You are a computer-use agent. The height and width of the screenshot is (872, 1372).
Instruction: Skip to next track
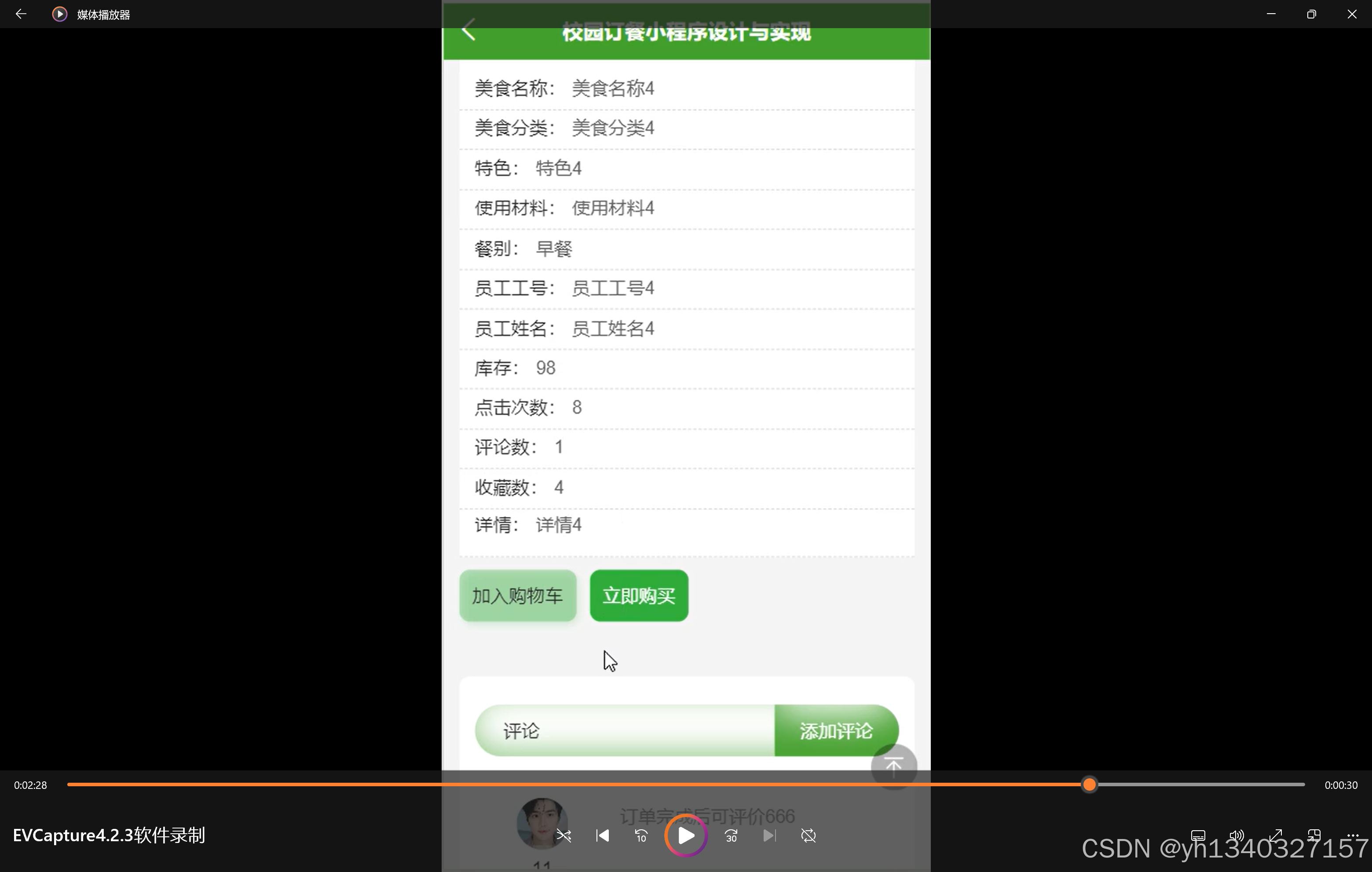pos(770,836)
